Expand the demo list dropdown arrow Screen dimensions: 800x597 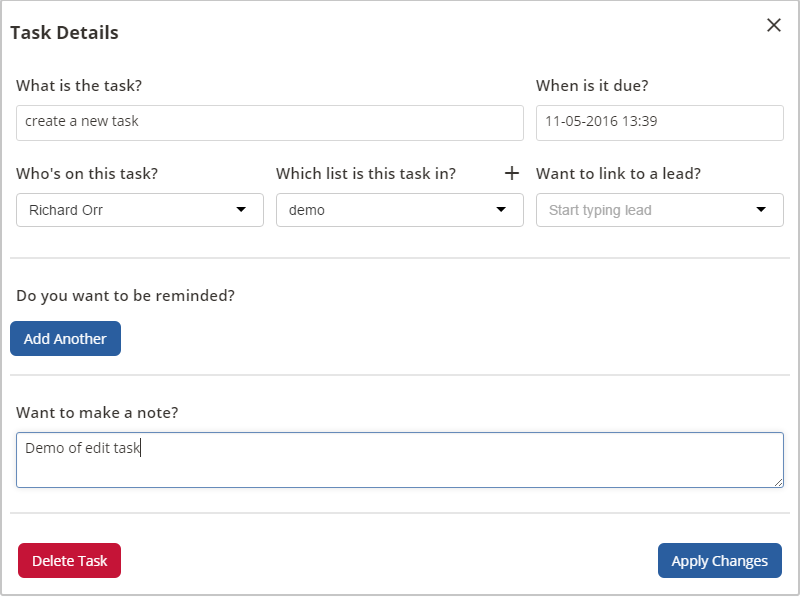501,210
